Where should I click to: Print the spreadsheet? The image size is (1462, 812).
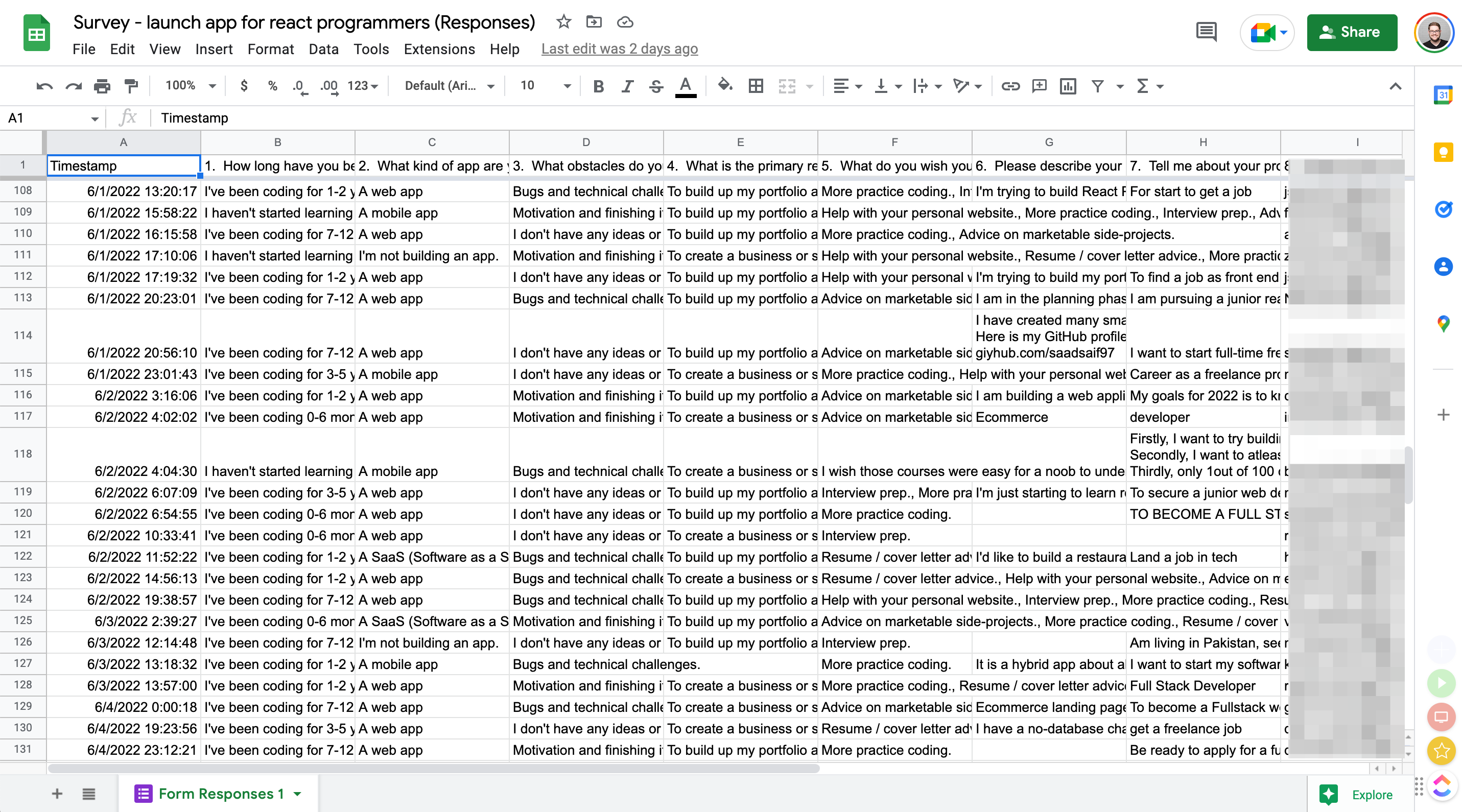tap(102, 86)
